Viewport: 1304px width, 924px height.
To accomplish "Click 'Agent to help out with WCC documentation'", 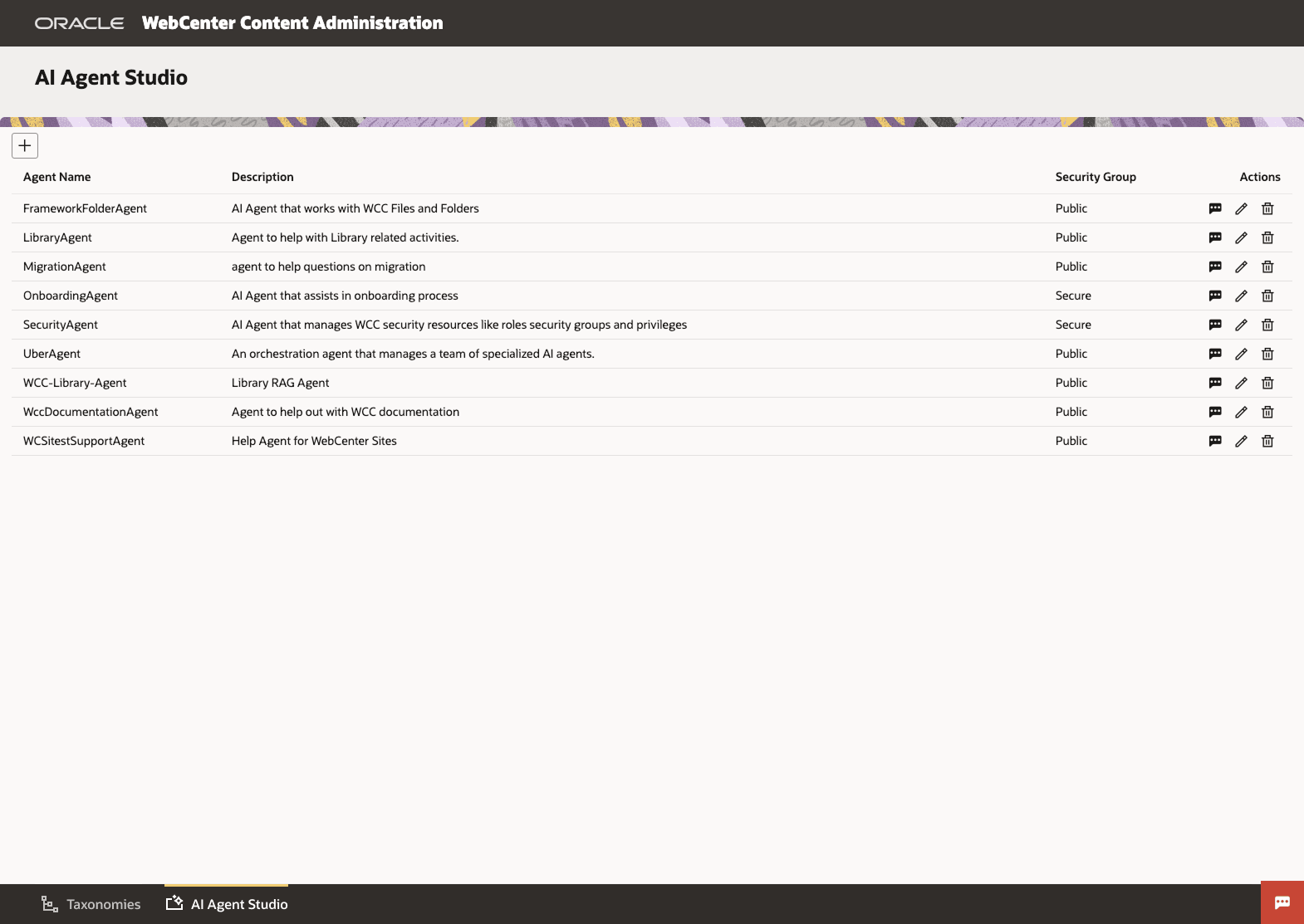I will tap(346, 412).
